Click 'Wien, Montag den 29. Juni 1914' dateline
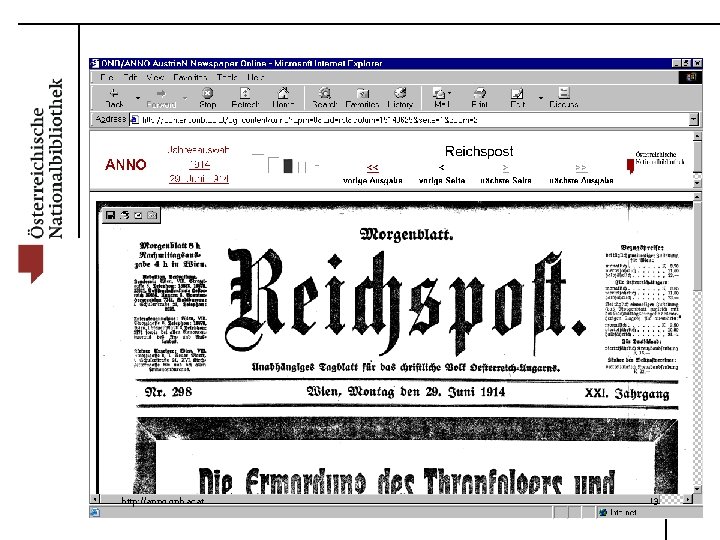The image size is (720, 540). click(x=405, y=392)
